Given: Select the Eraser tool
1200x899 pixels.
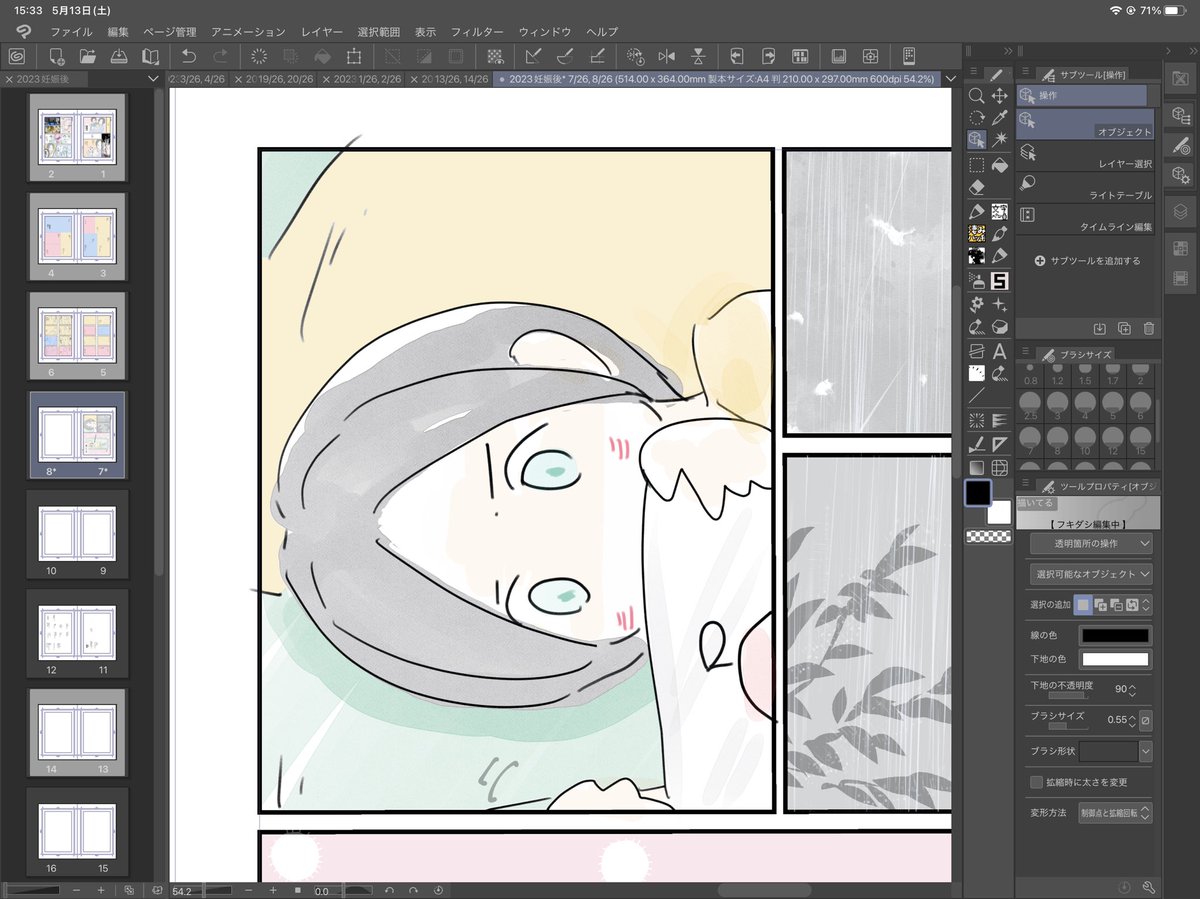Looking at the screenshot, I should tap(977, 187).
